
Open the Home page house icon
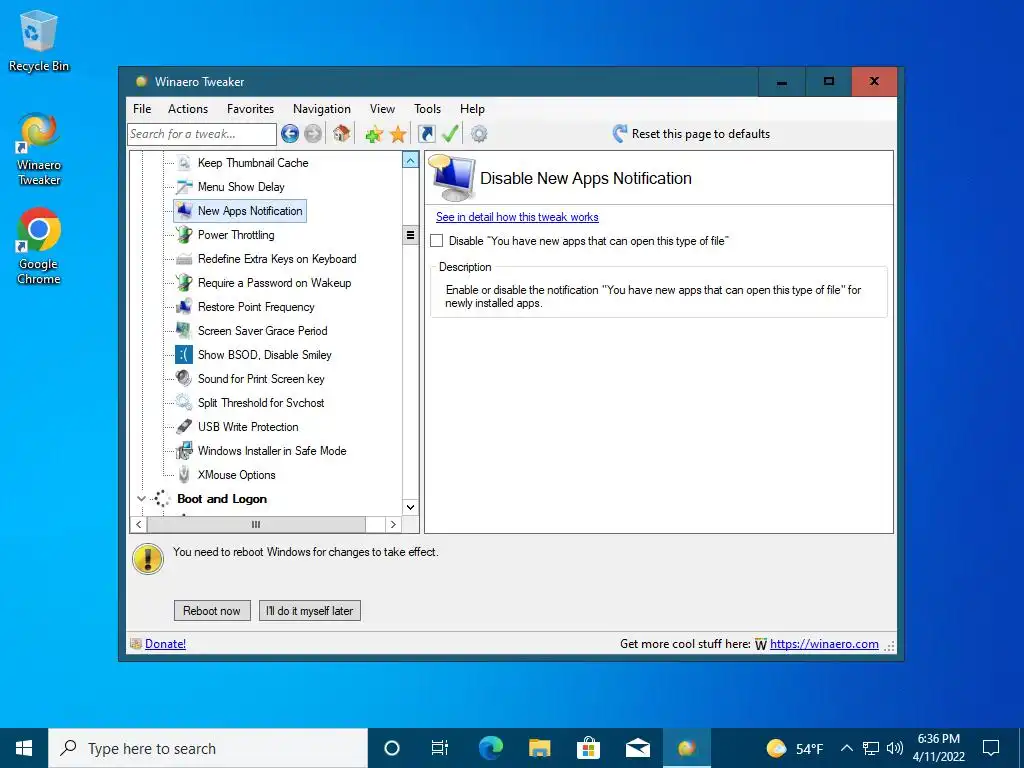[x=341, y=134]
